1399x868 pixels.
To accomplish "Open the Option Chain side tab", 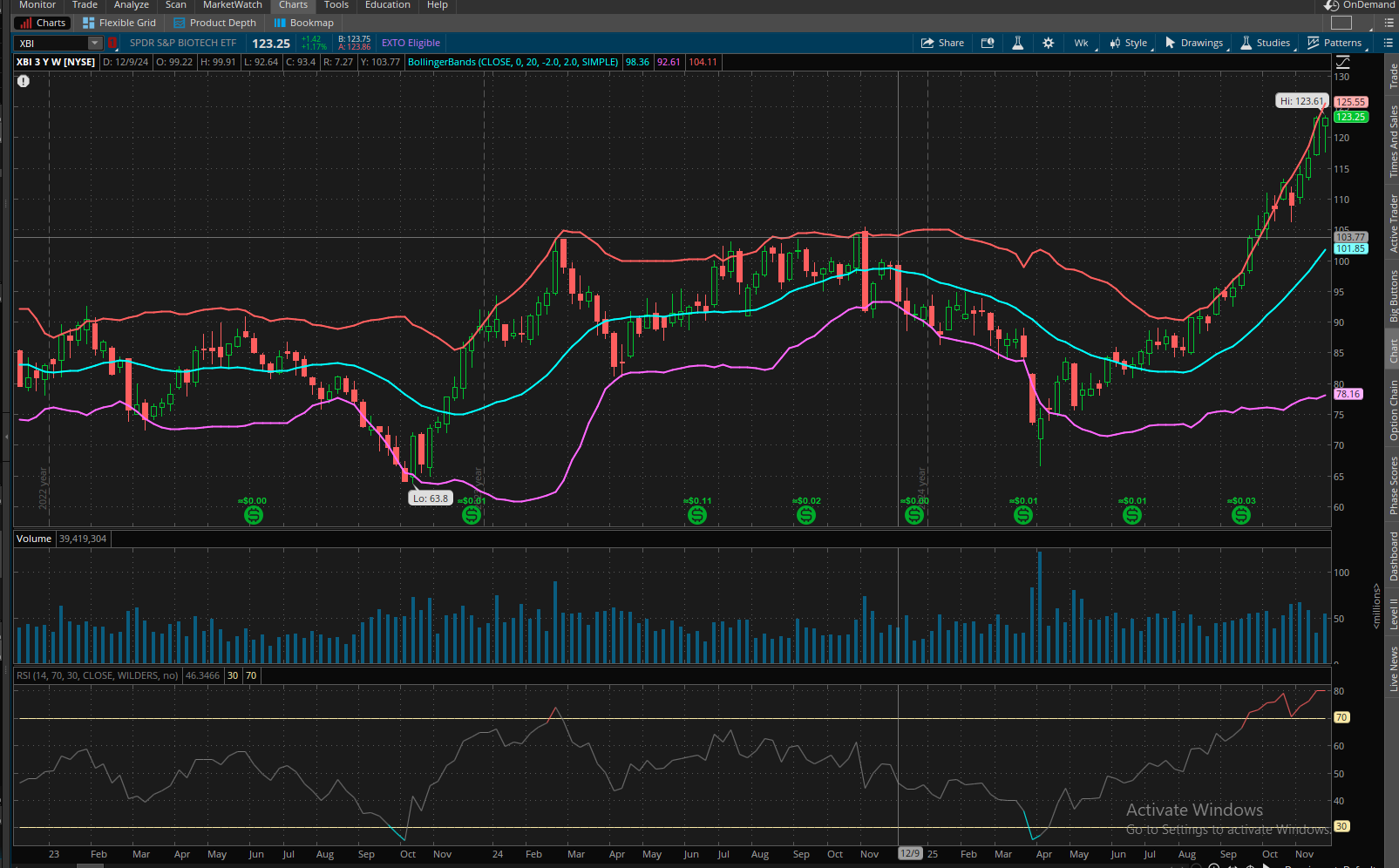I will click(x=1393, y=410).
